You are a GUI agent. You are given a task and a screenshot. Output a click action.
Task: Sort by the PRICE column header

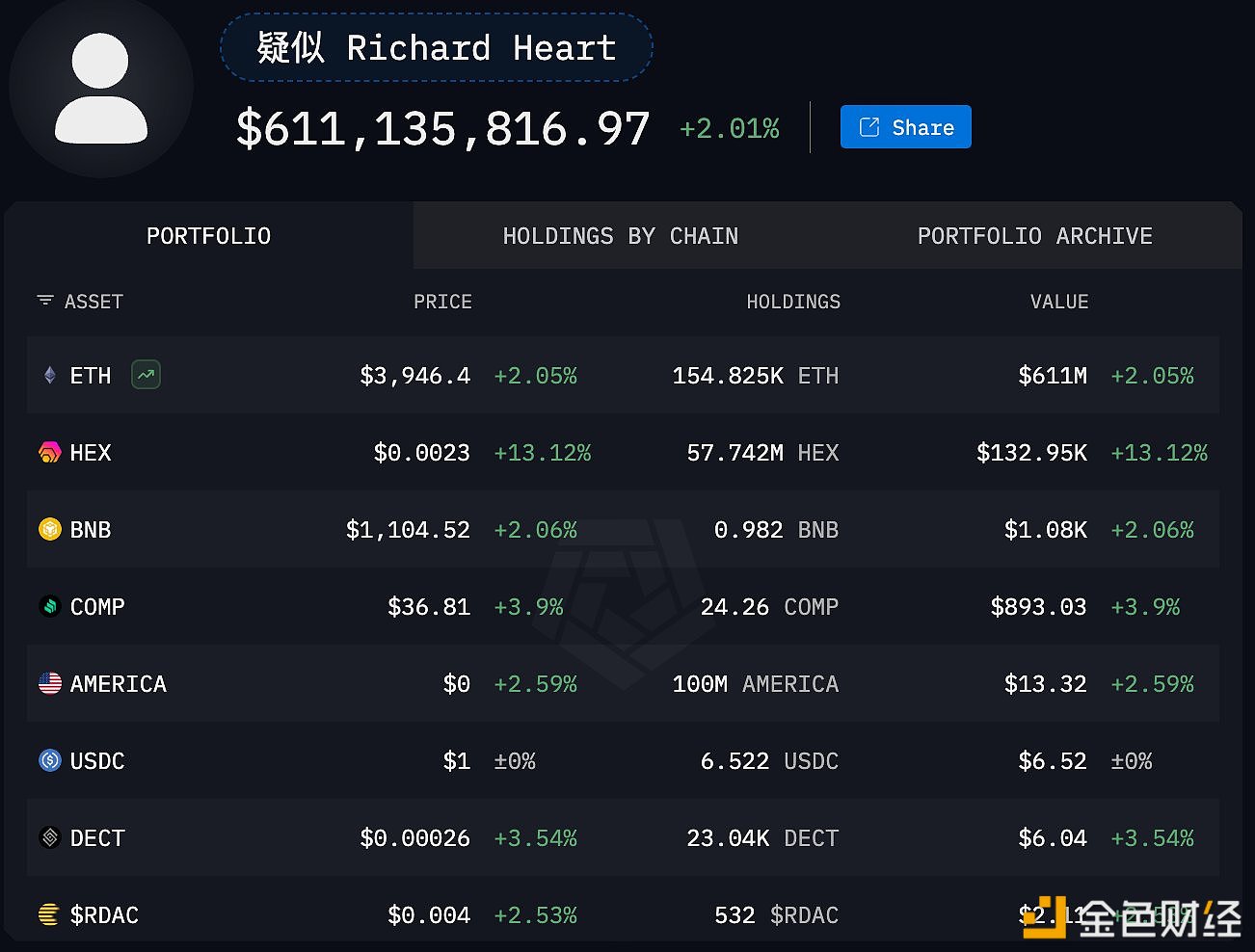(442, 302)
